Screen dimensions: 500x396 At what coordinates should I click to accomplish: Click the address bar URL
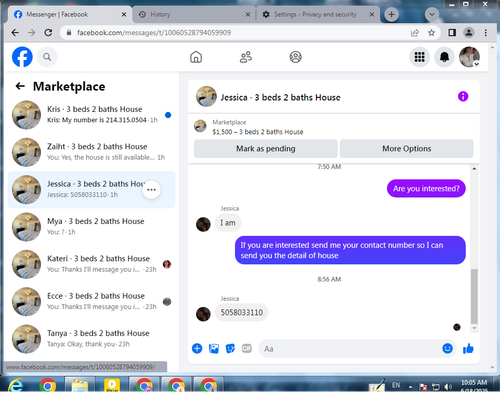pyautogui.click(x=154, y=33)
